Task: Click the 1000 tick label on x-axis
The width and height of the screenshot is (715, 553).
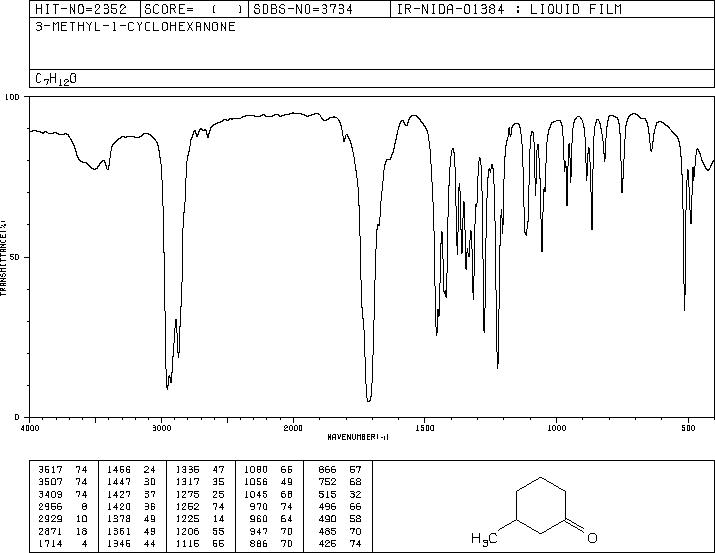Action: 556,428
